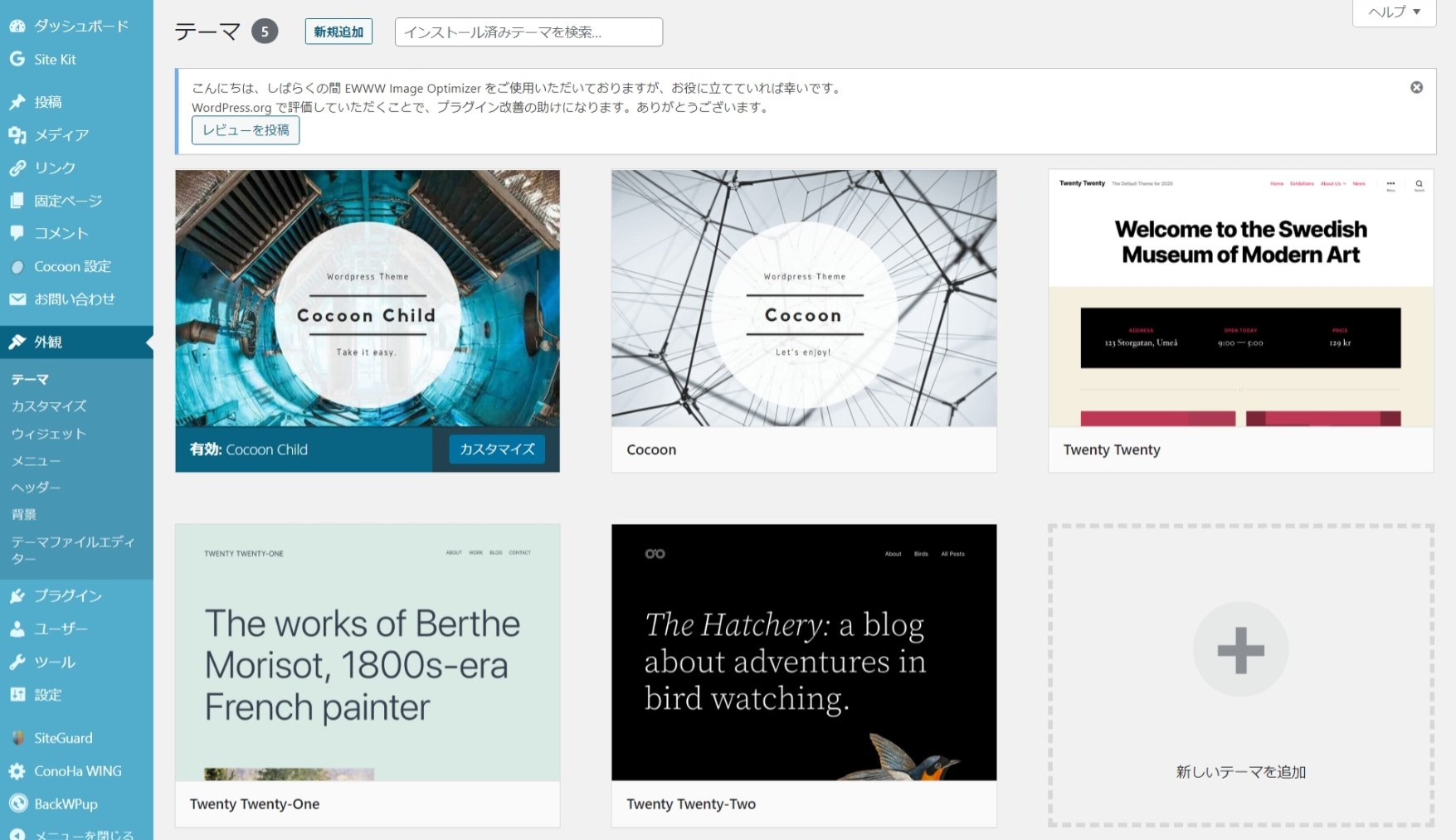
Task: Click the Site Kit Google icon
Action: point(17,59)
